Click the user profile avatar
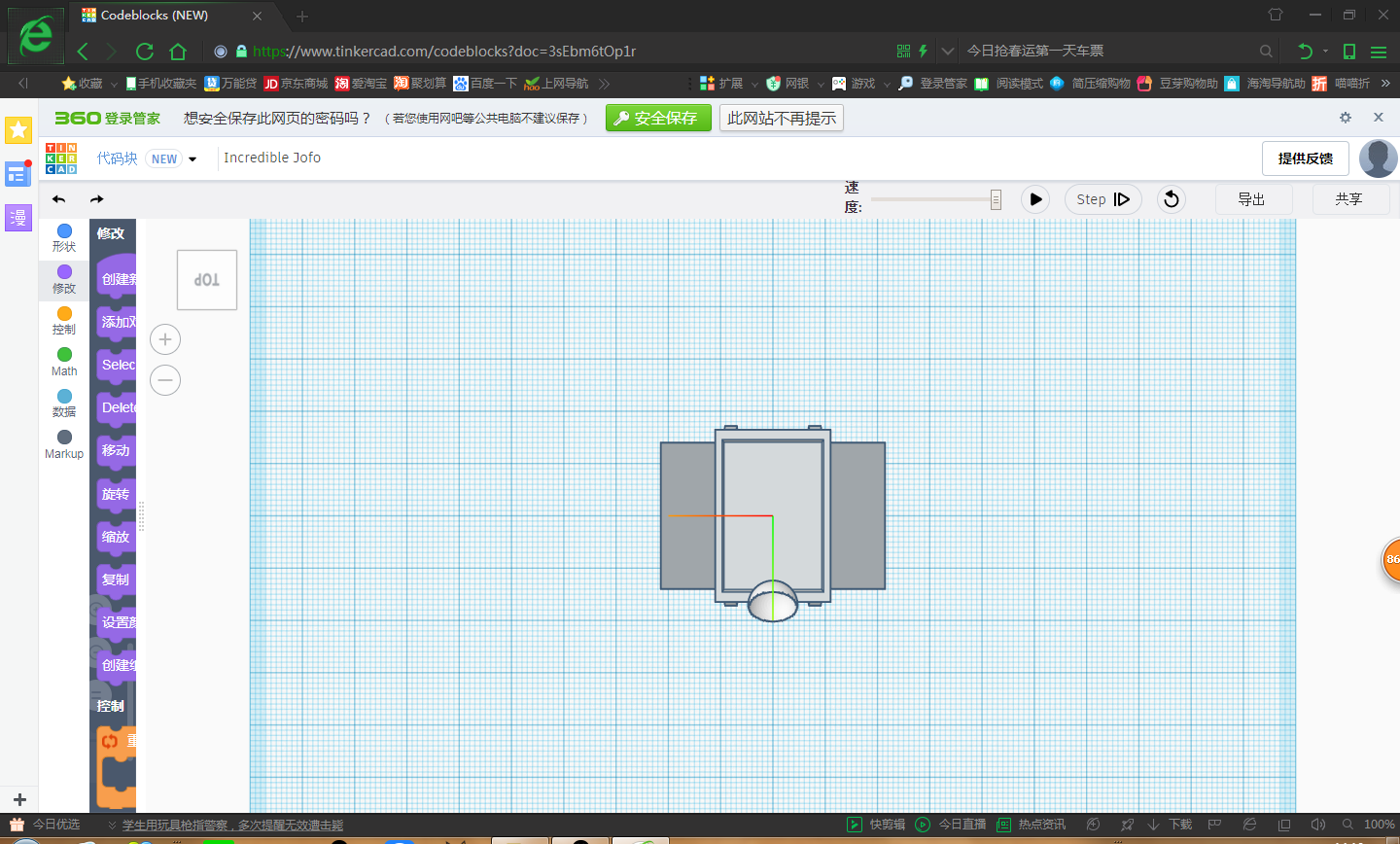 point(1378,158)
